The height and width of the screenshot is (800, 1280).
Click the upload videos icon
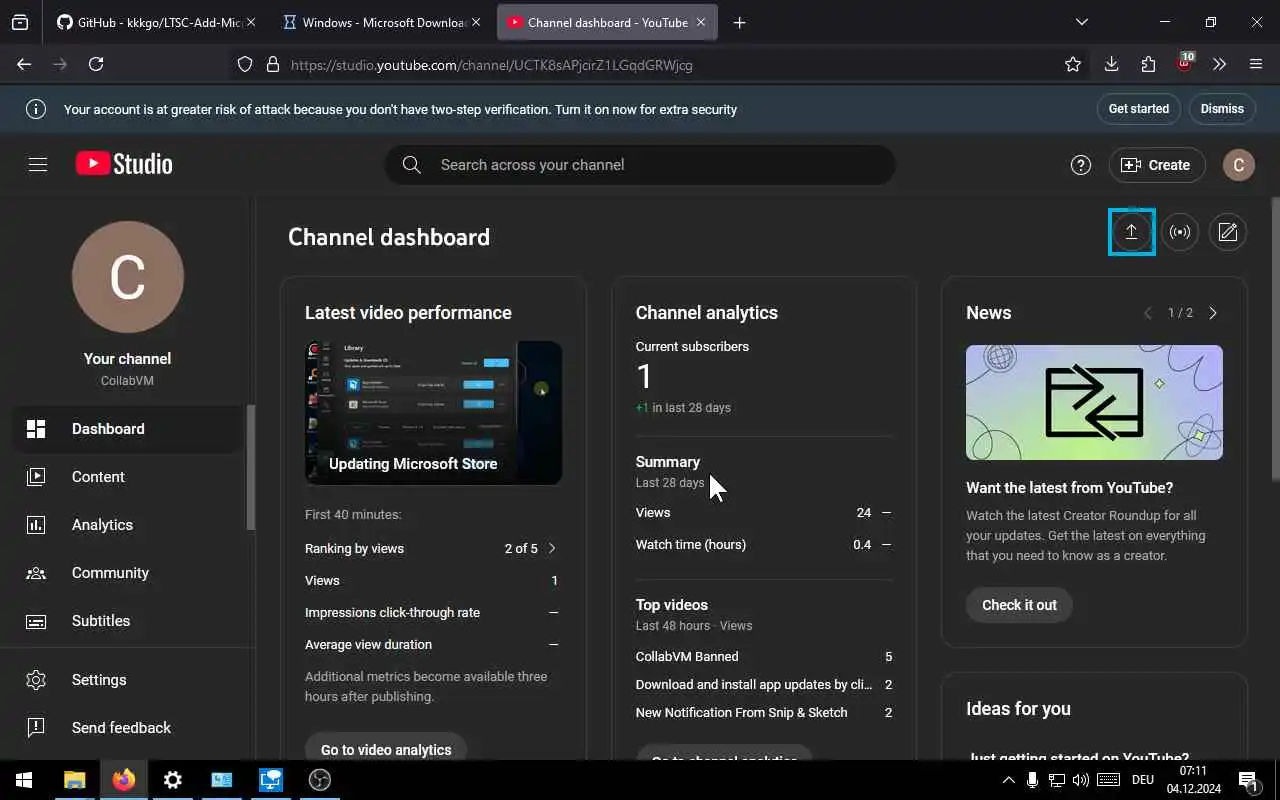pyautogui.click(x=1131, y=232)
